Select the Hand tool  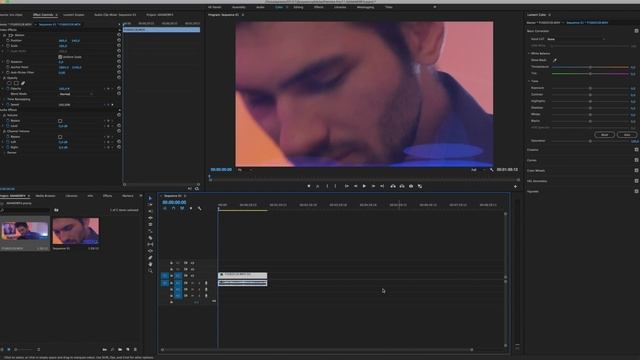coord(150,264)
